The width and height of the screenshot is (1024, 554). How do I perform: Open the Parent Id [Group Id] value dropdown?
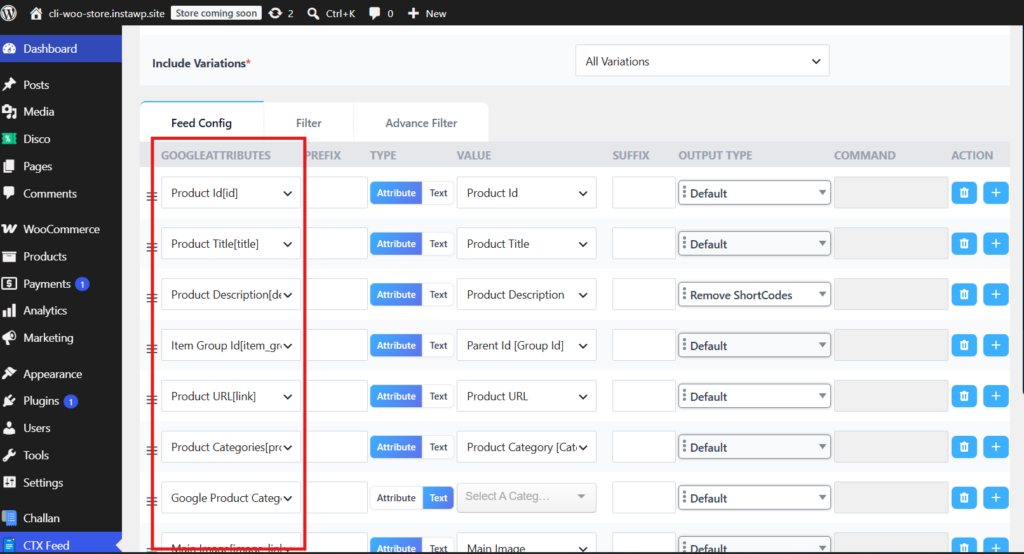click(x=526, y=345)
